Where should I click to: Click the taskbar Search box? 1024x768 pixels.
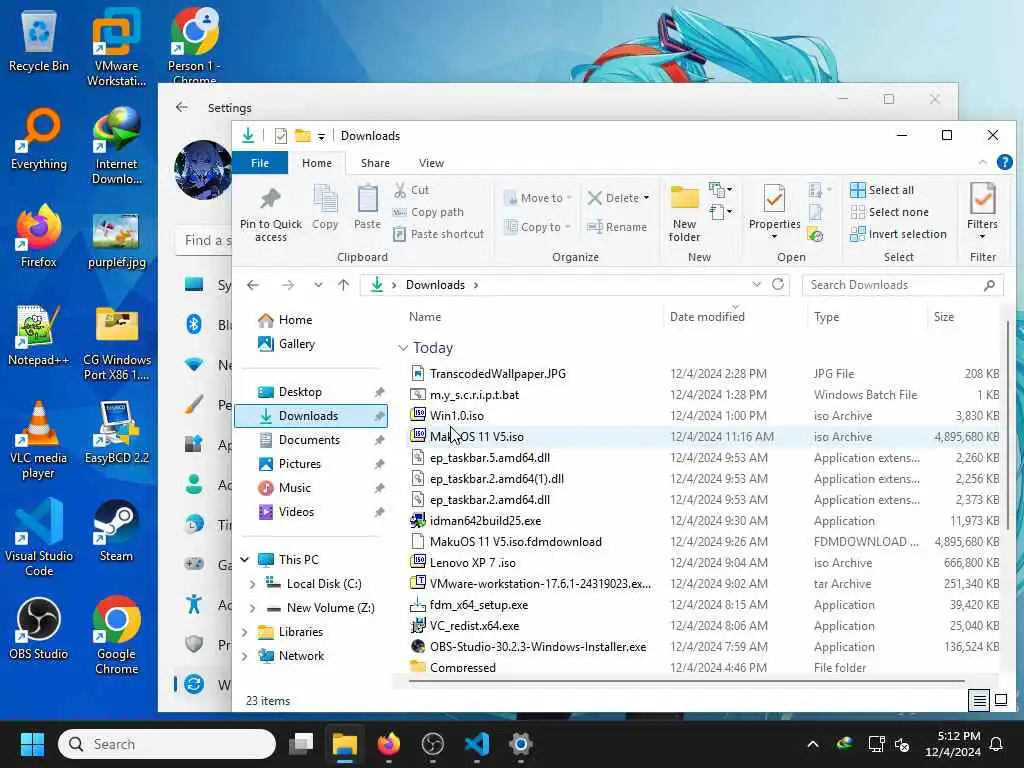click(167, 744)
